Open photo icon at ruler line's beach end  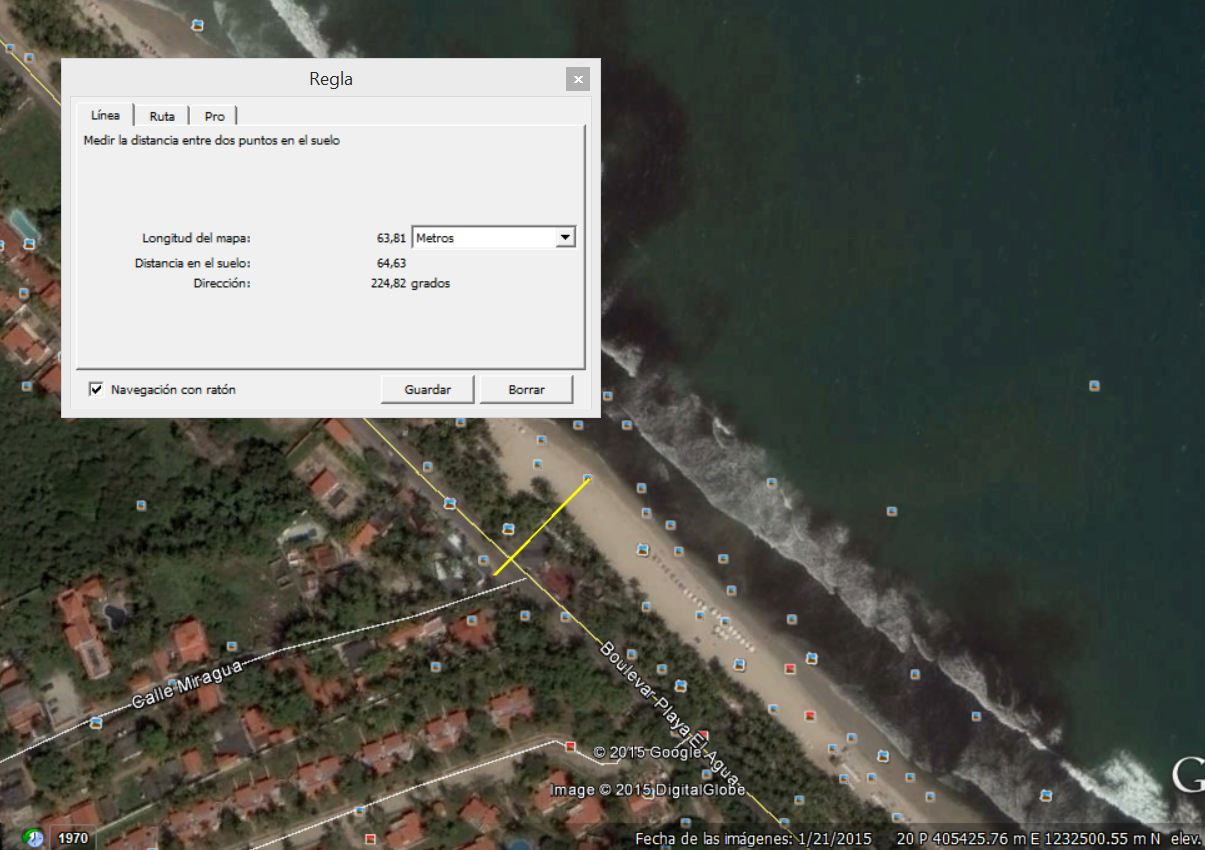click(x=587, y=479)
